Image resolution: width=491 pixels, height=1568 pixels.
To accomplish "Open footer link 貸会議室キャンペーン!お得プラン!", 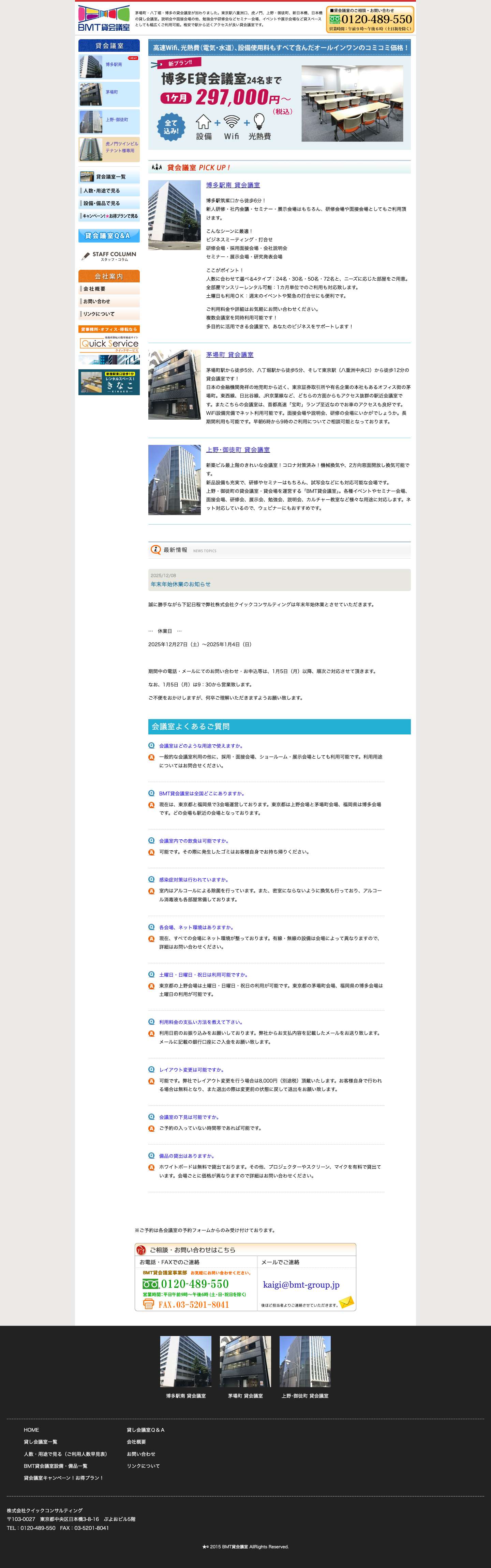I will pyautogui.click(x=63, y=1478).
